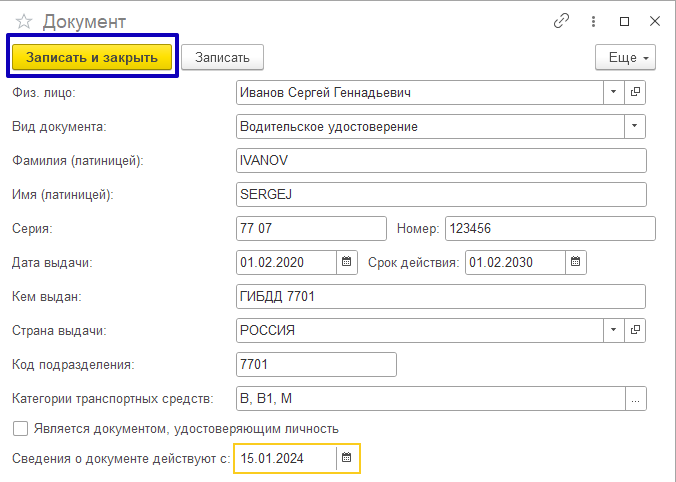The image size is (676, 482).
Task: Select the Кем выдан field
Action: click(440, 297)
